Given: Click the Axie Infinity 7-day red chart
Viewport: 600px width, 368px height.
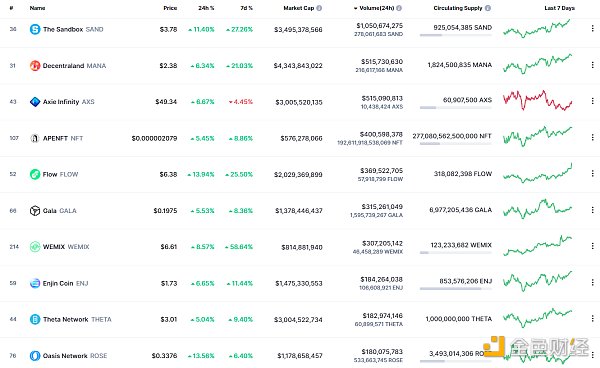Looking at the screenshot, I should pyautogui.click(x=537, y=101).
